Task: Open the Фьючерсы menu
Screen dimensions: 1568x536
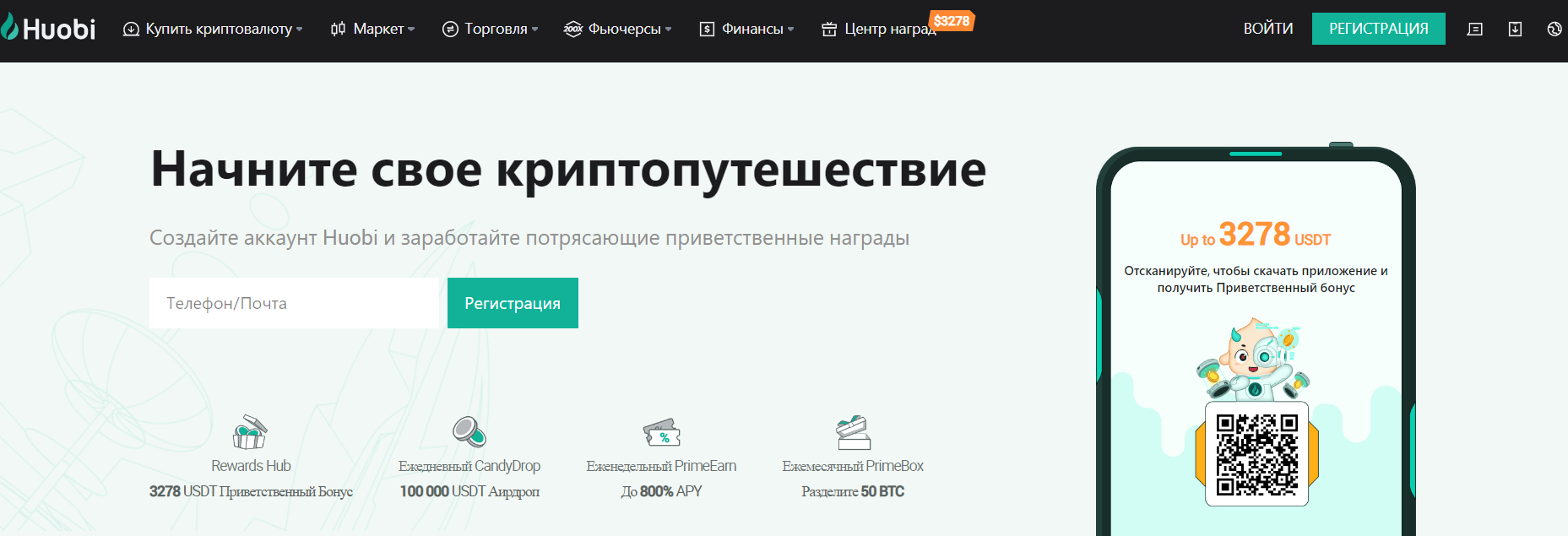Action: (624, 30)
